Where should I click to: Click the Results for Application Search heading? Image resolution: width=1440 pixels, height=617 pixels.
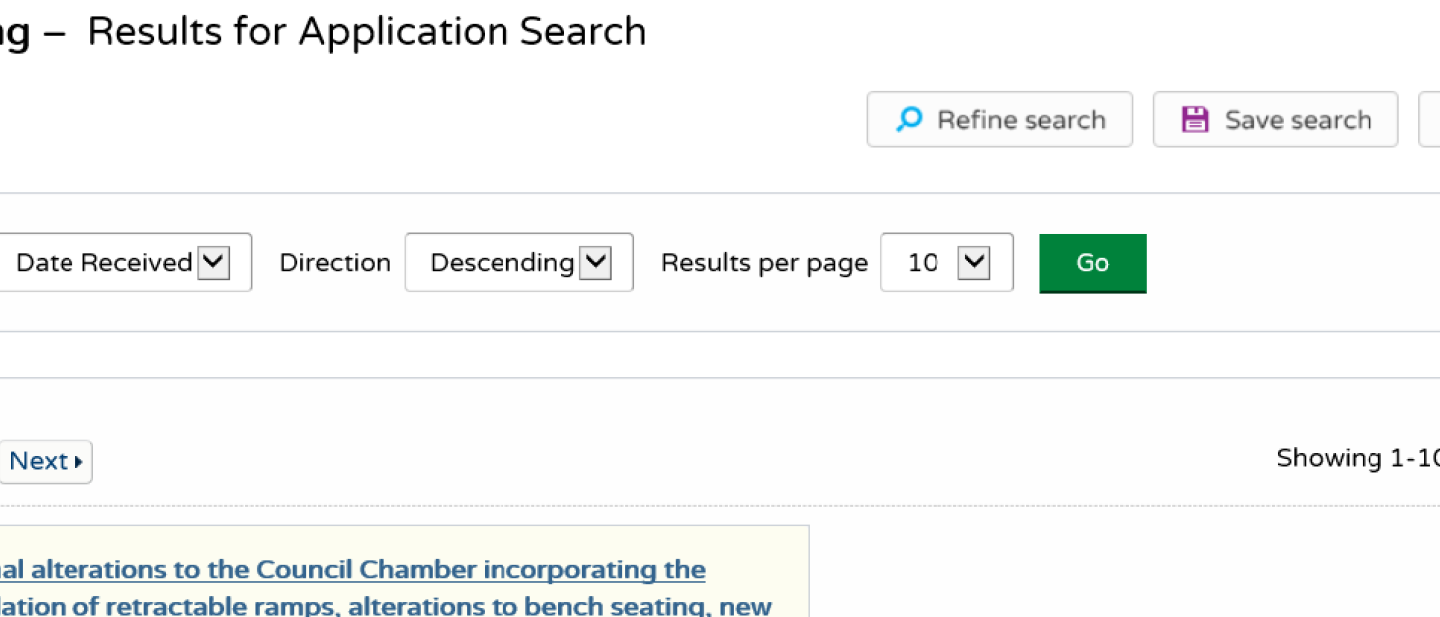[366, 31]
